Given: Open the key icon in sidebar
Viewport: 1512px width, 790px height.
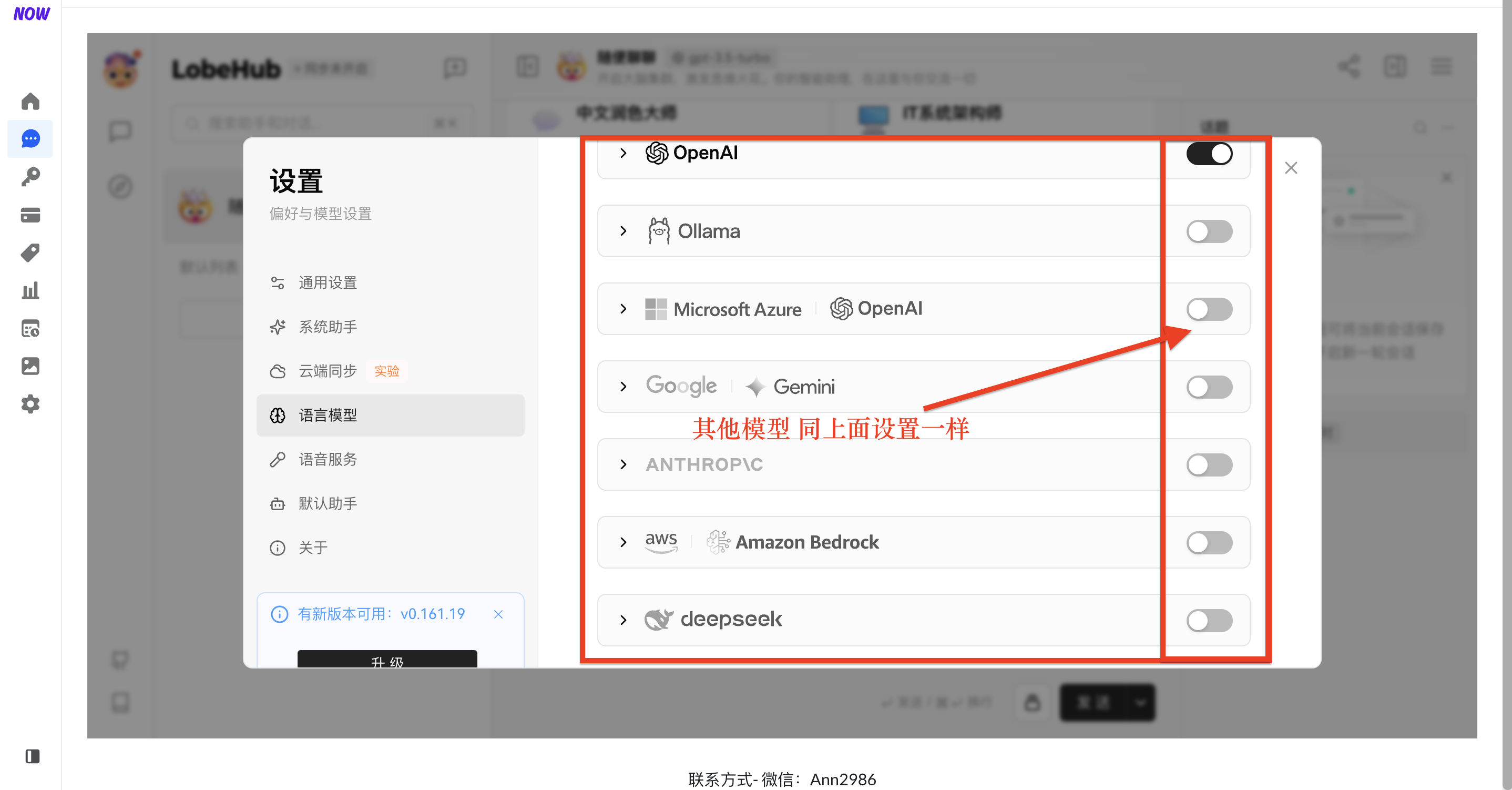Looking at the screenshot, I should pyautogui.click(x=30, y=176).
